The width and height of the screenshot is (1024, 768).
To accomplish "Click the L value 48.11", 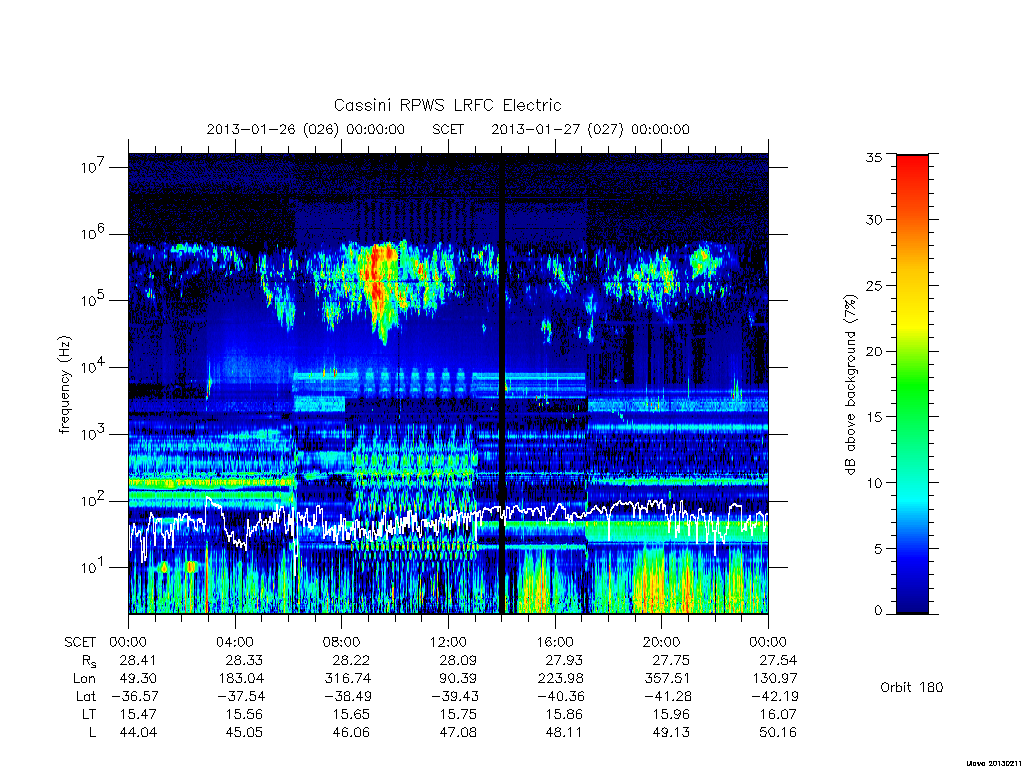I will 564,732.
